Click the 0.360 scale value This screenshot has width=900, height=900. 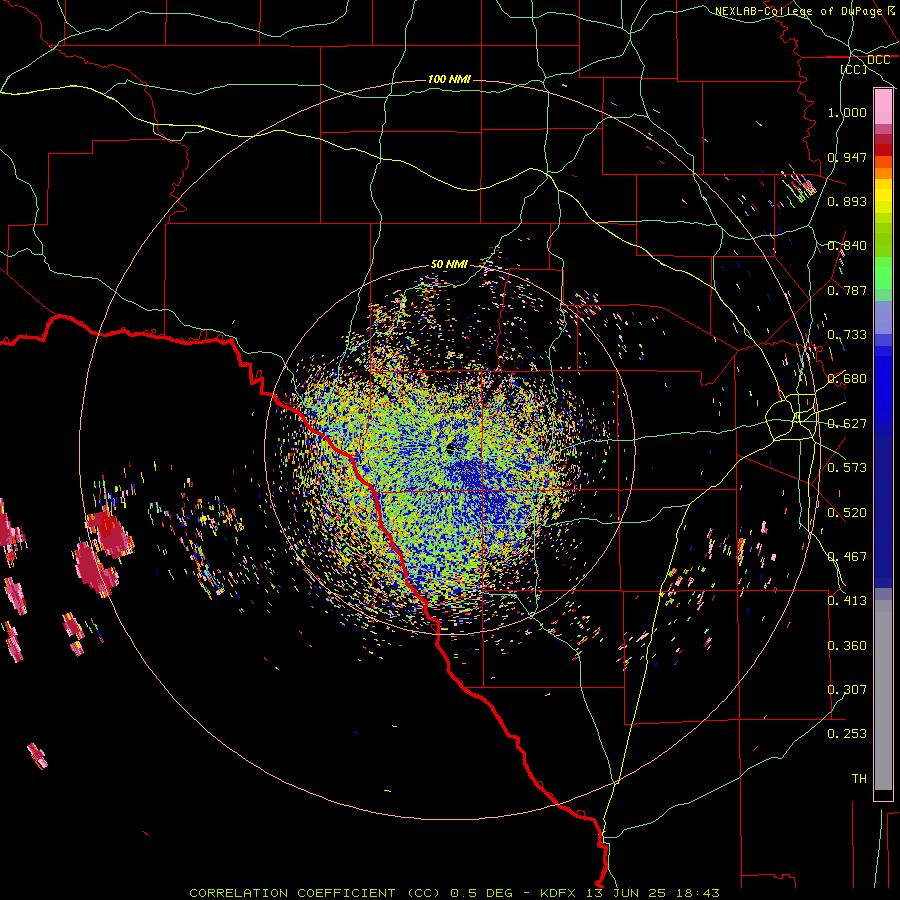coord(847,646)
